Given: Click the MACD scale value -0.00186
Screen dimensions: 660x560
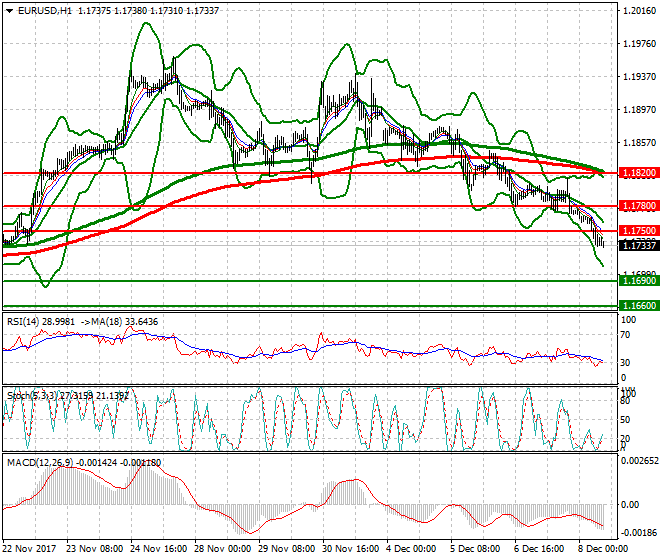Looking at the screenshot, I should [x=639, y=533].
